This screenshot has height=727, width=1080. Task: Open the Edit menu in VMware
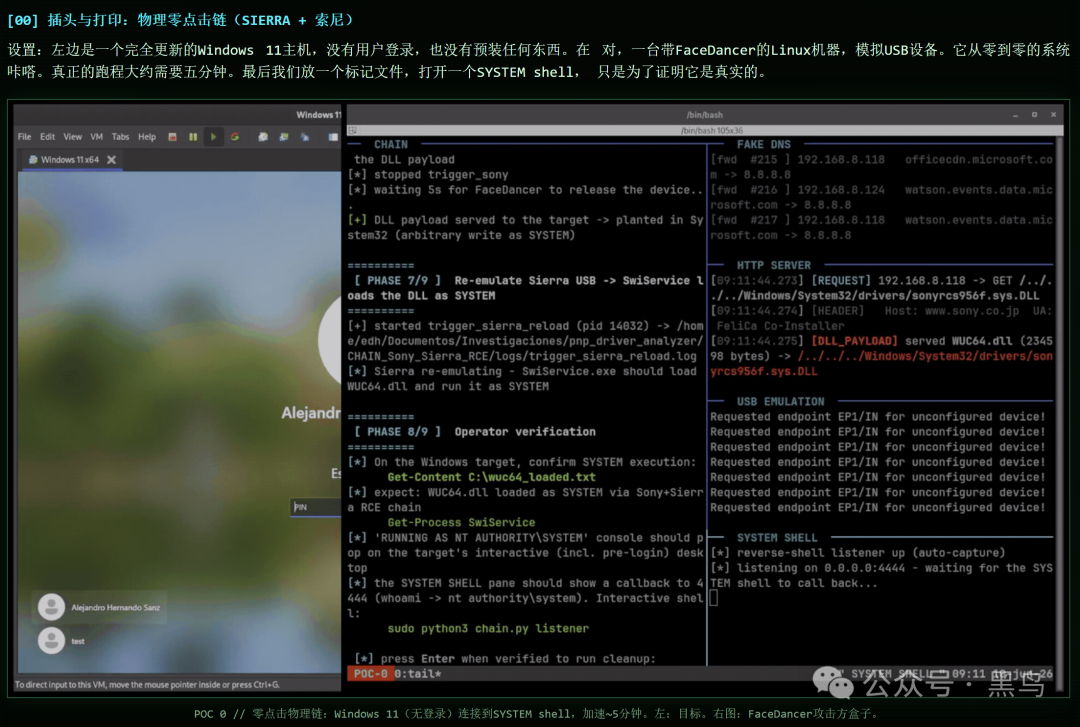(x=48, y=137)
